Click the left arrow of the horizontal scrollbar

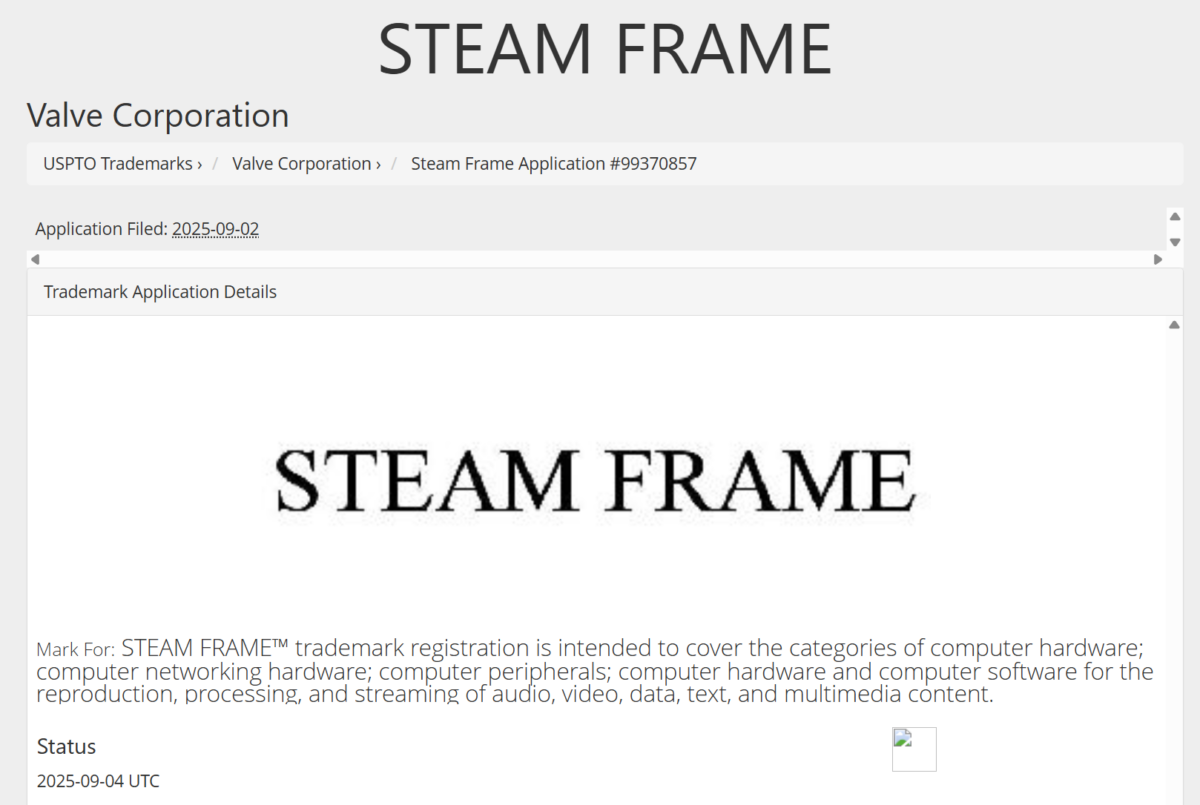click(x=34, y=259)
